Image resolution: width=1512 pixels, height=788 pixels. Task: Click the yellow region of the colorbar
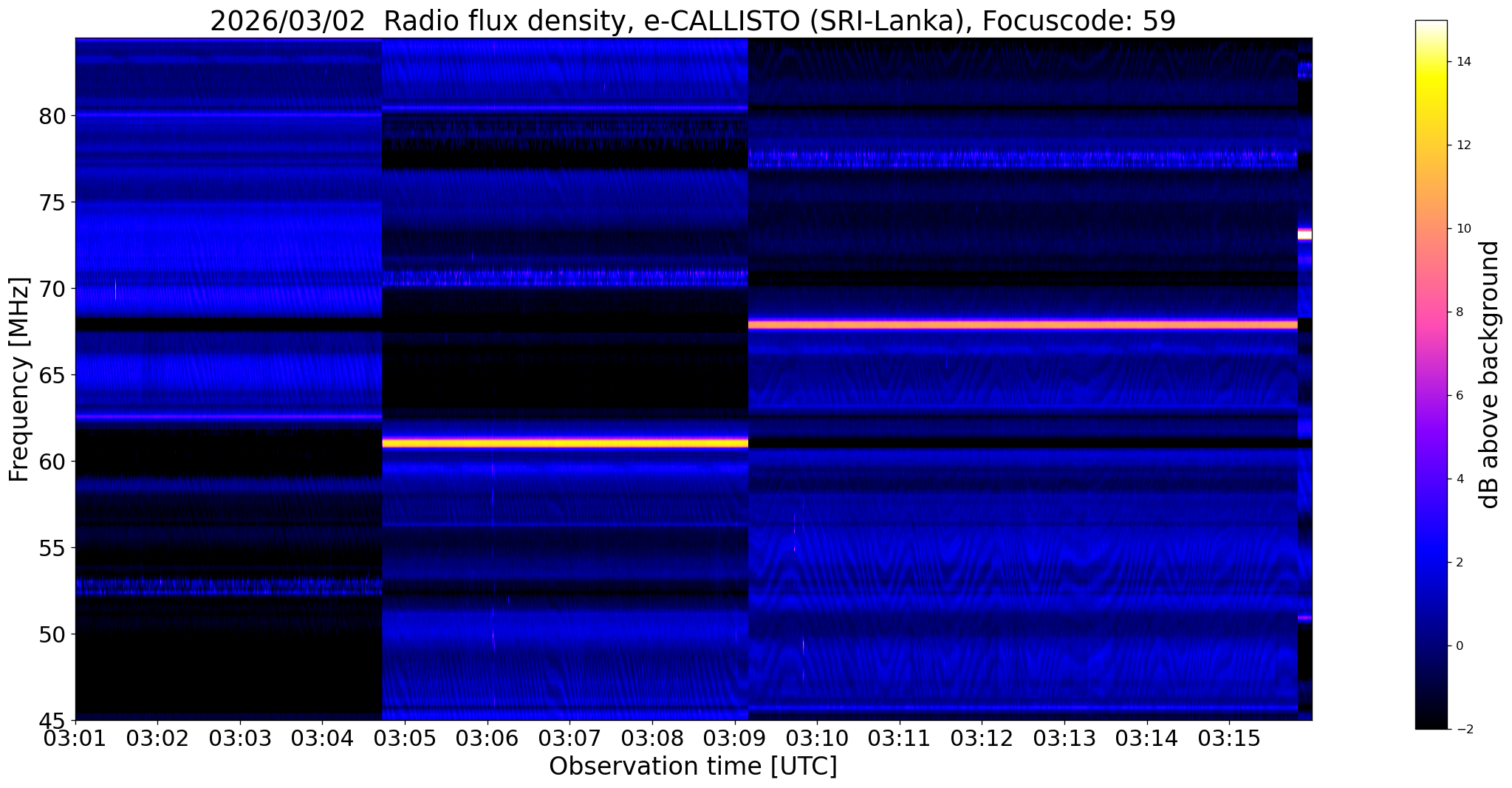pos(1431,81)
